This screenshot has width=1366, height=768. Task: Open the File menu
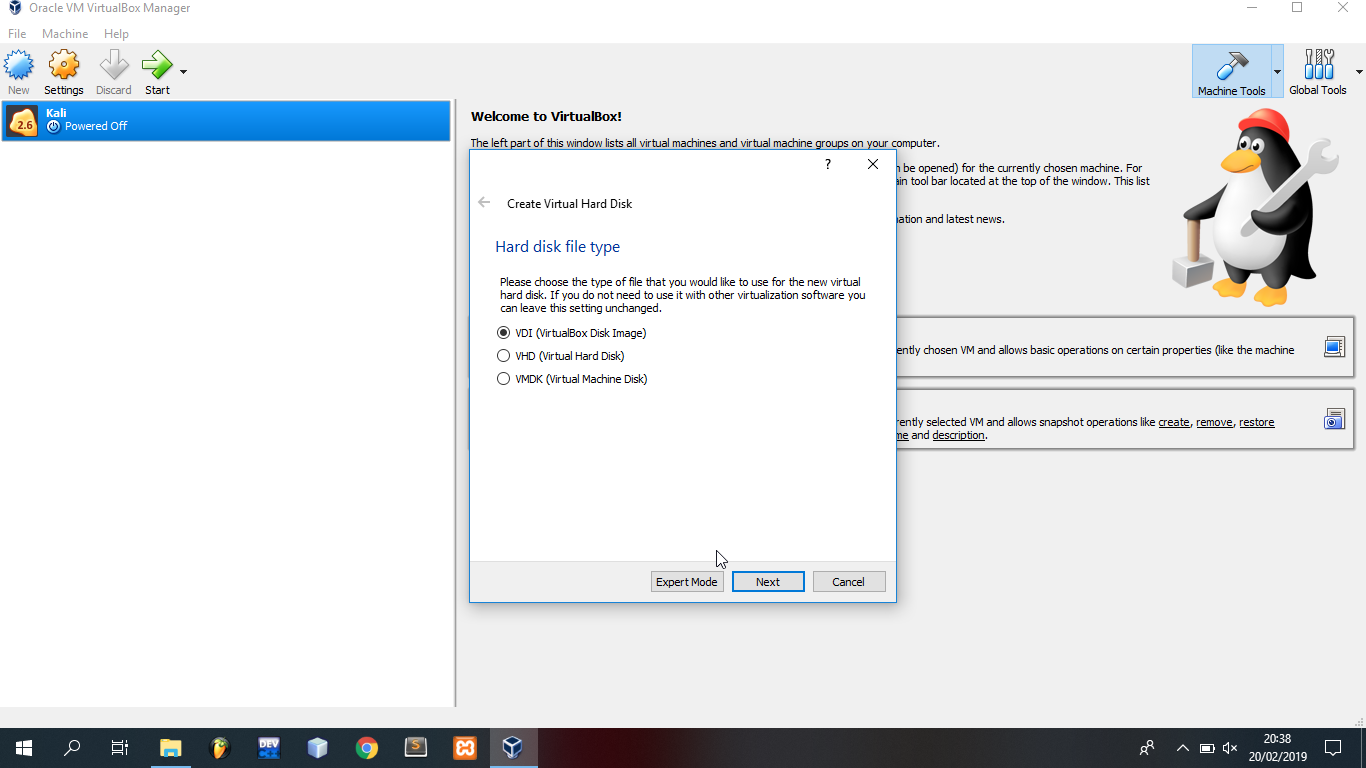(x=17, y=34)
